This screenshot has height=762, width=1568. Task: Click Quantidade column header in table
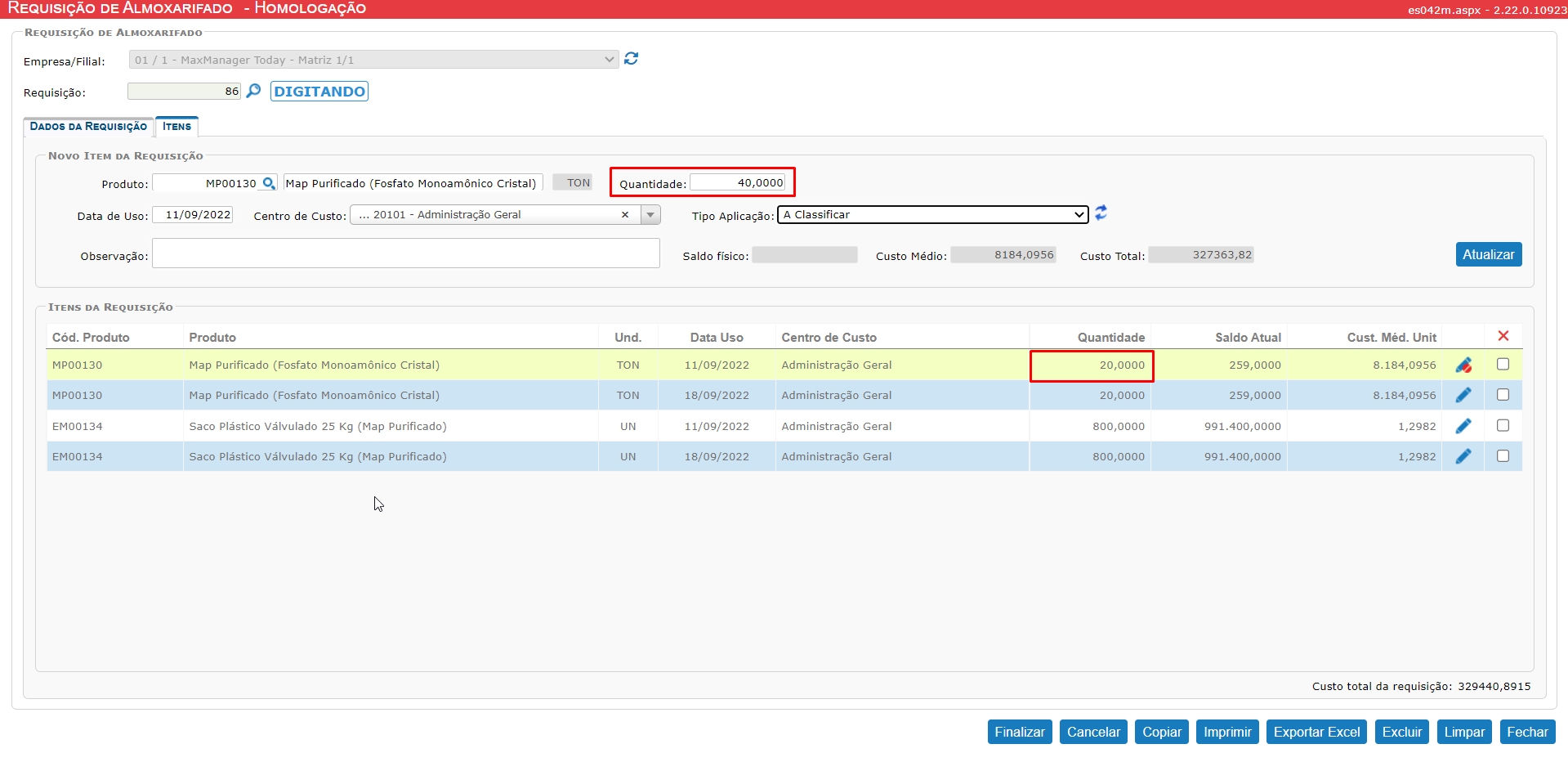tap(1111, 337)
